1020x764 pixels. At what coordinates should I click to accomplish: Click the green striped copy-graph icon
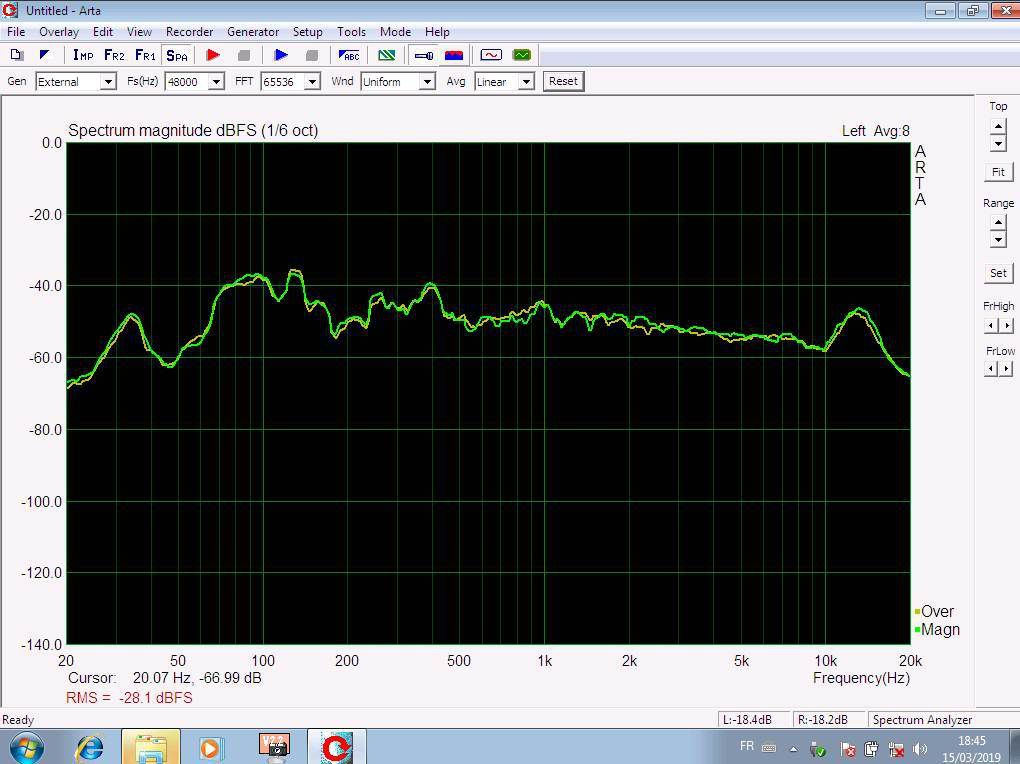387,55
